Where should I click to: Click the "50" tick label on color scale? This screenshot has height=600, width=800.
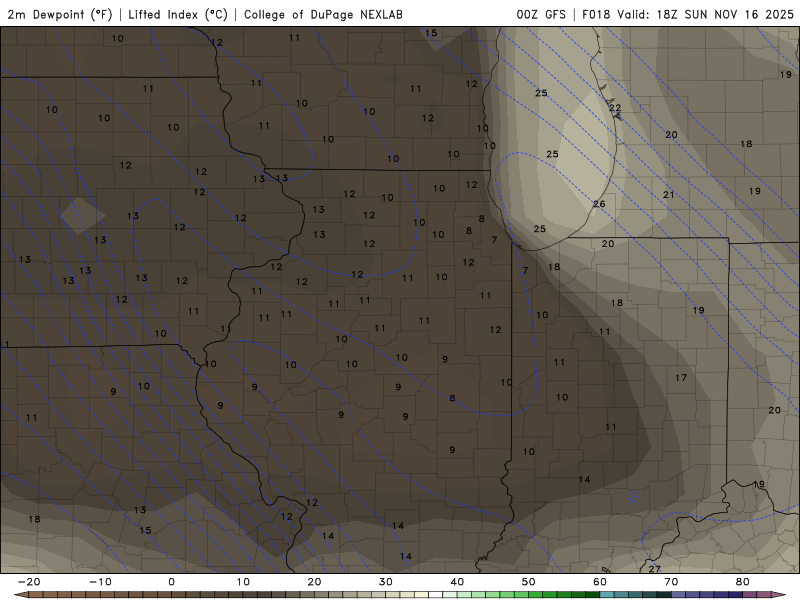point(529,582)
